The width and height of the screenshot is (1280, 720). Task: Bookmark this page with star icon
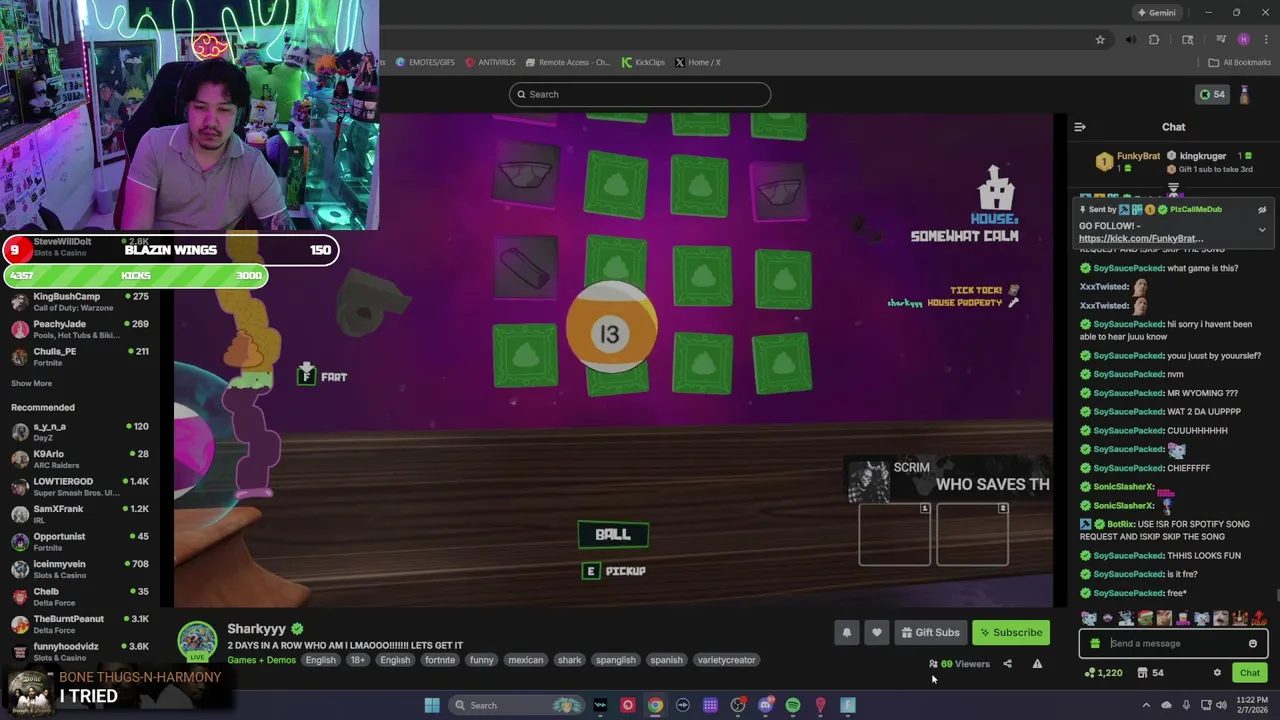(x=1100, y=40)
